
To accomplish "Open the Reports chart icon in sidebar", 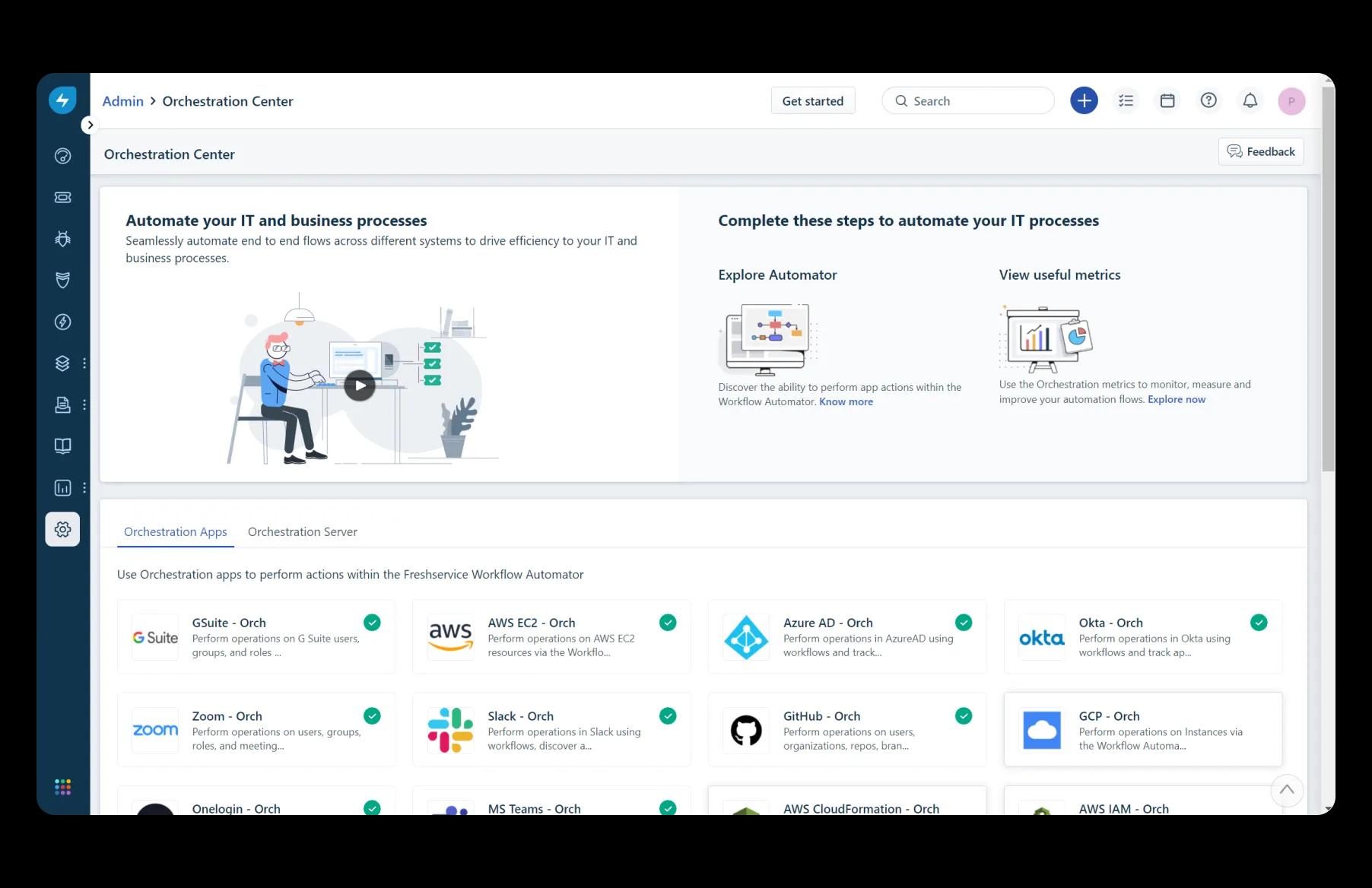I will point(62,488).
